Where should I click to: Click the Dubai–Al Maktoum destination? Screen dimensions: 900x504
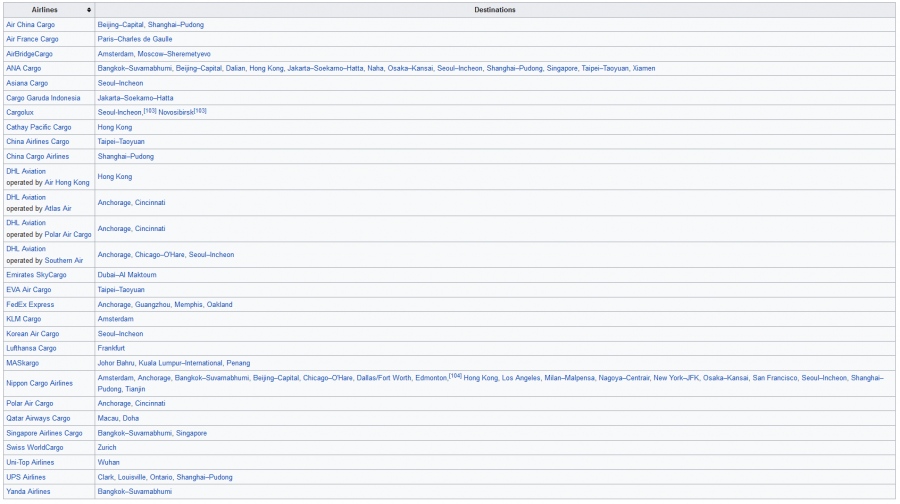click(x=127, y=275)
